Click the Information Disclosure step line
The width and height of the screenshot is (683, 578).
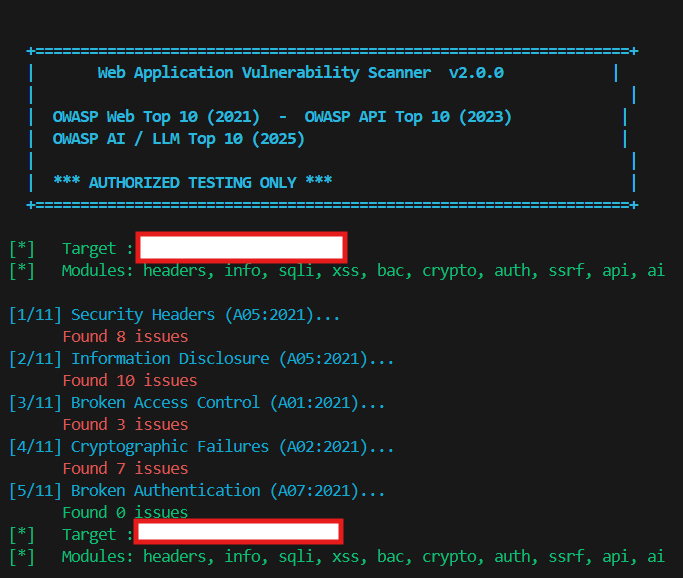coord(232,359)
